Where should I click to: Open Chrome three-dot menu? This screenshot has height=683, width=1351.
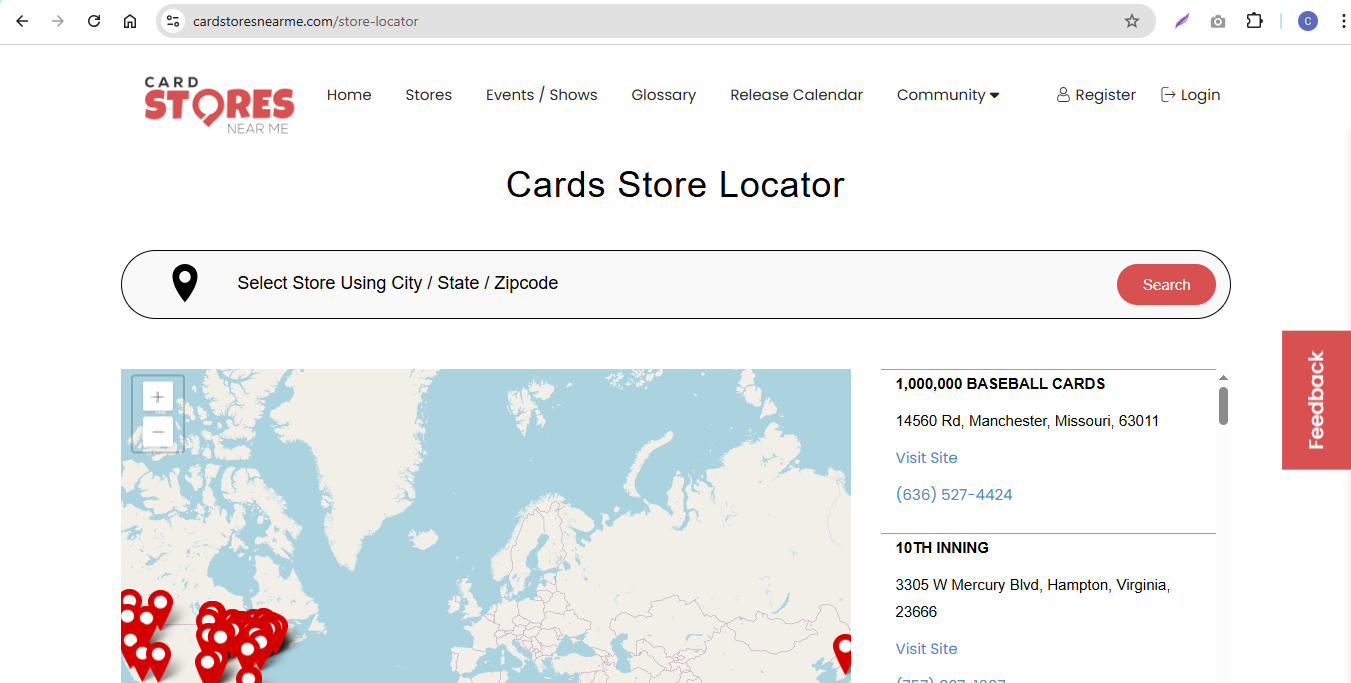point(1343,21)
